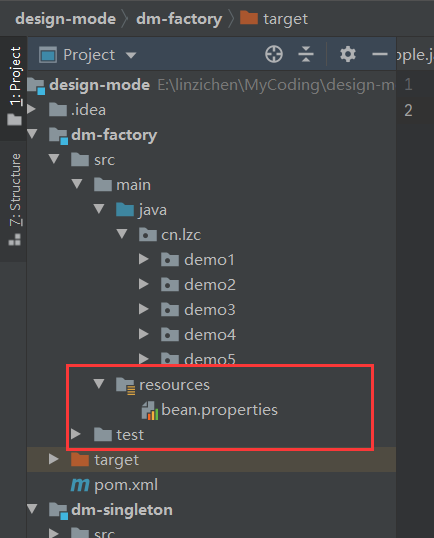Click the main folder icon
The width and height of the screenshot is (434, 538).
point(103,185)
